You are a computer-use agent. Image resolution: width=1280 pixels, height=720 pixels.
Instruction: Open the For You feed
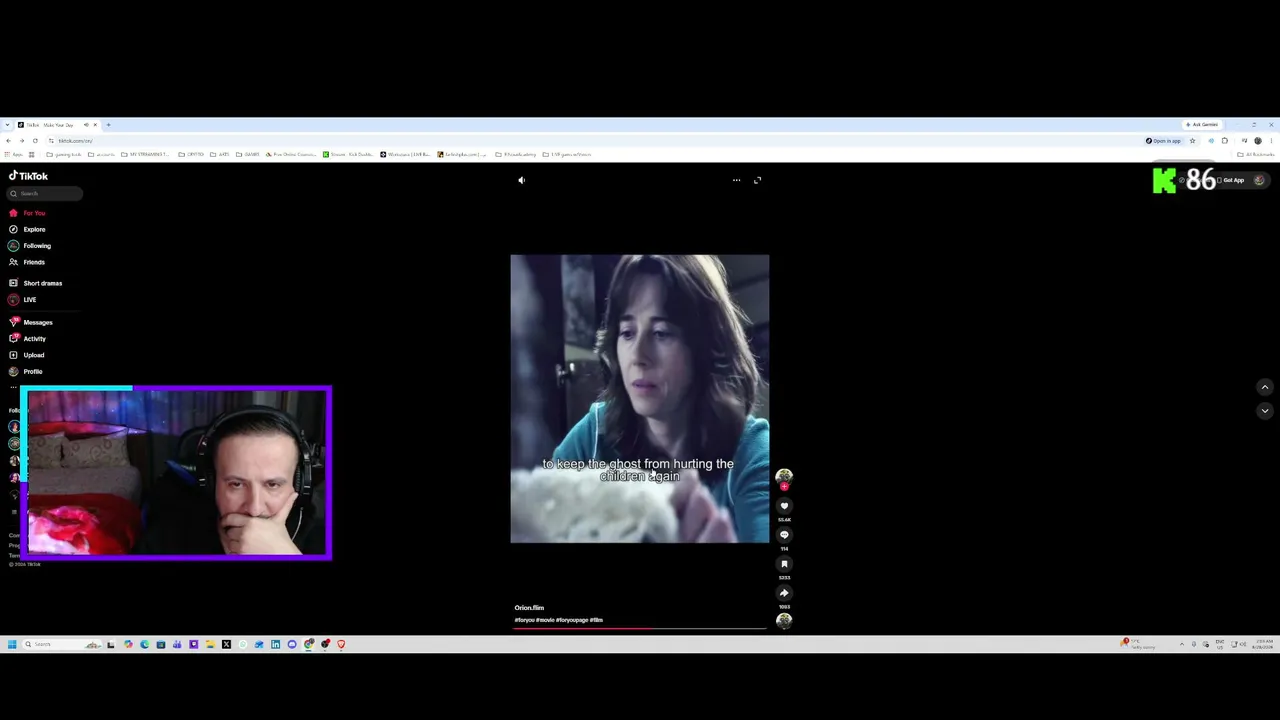34,213
